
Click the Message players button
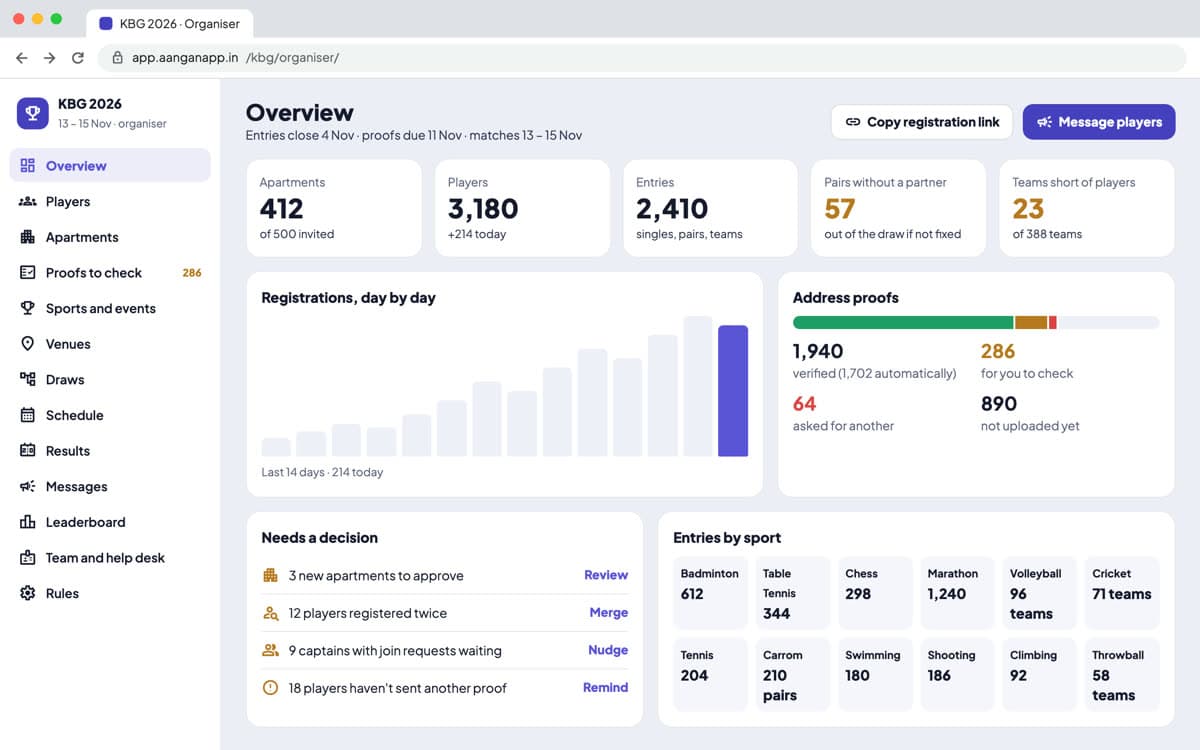pos(1099,122)
